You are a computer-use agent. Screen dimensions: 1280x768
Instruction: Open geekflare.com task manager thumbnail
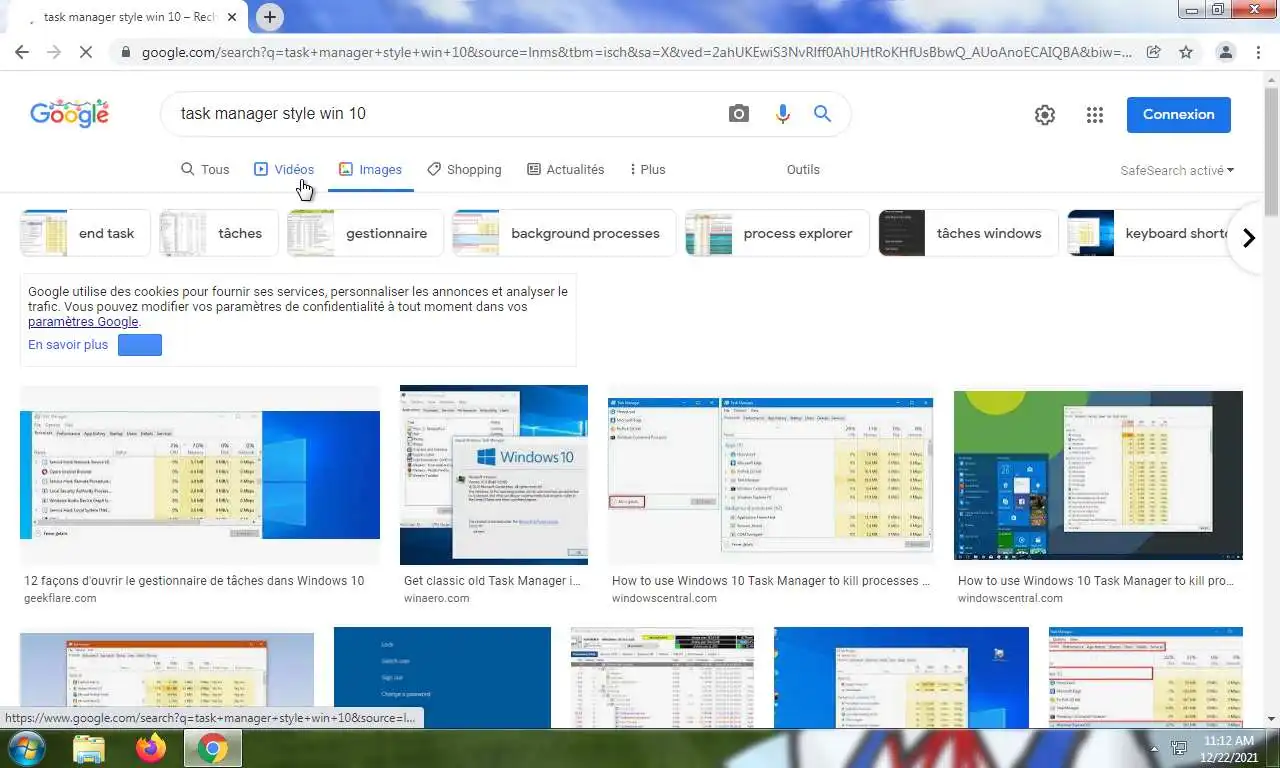200,475
